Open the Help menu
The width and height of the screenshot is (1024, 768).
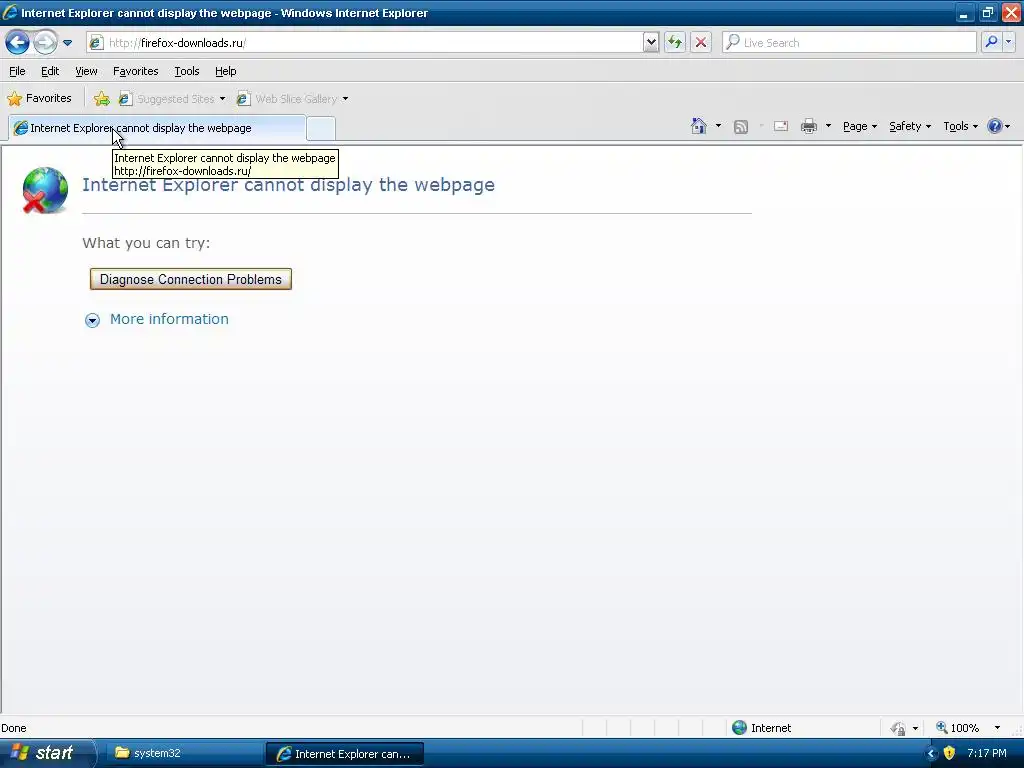[225, 71]
